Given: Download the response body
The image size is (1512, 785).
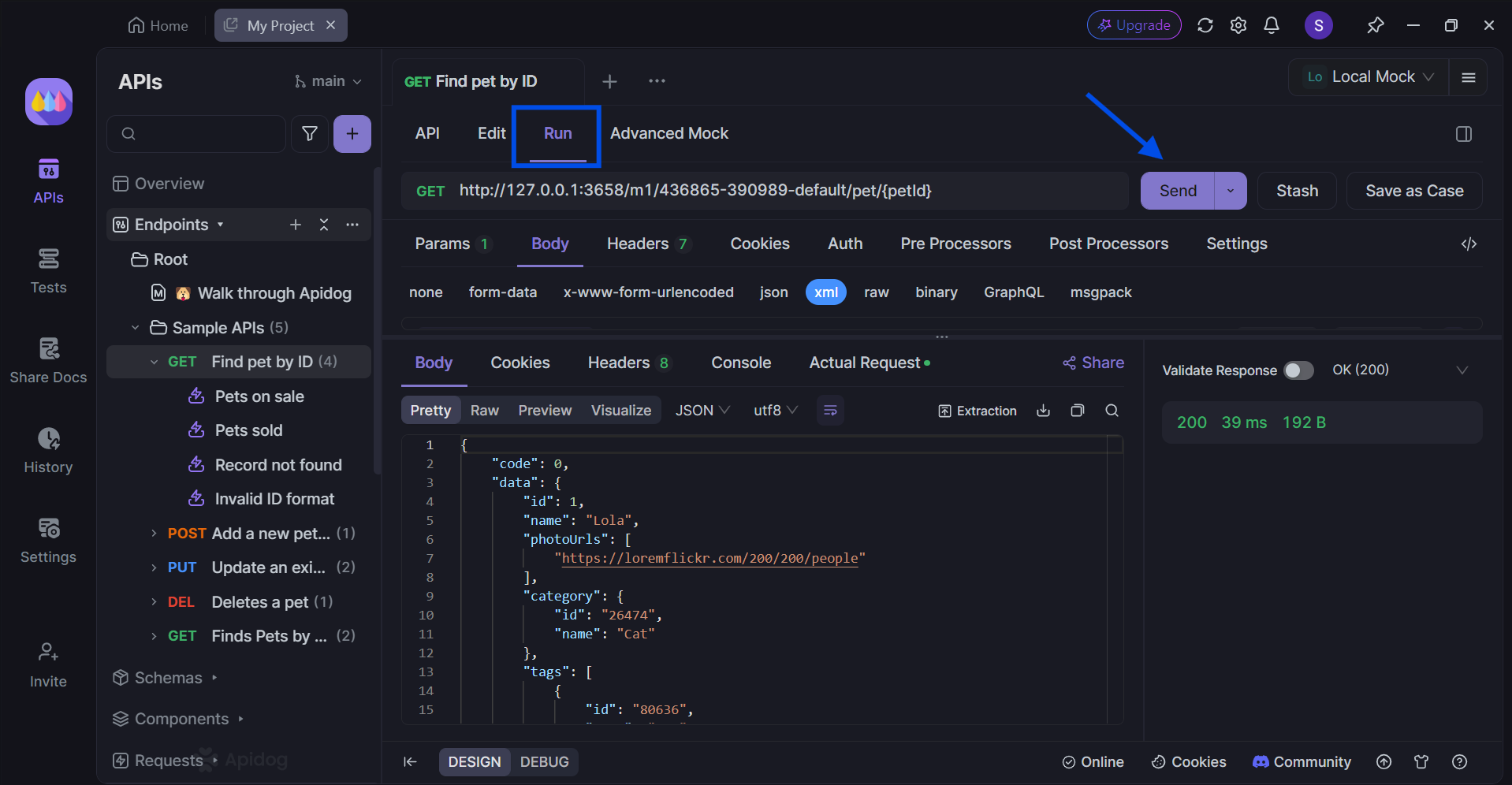Looking at the screenshot, I should 1043,411.
